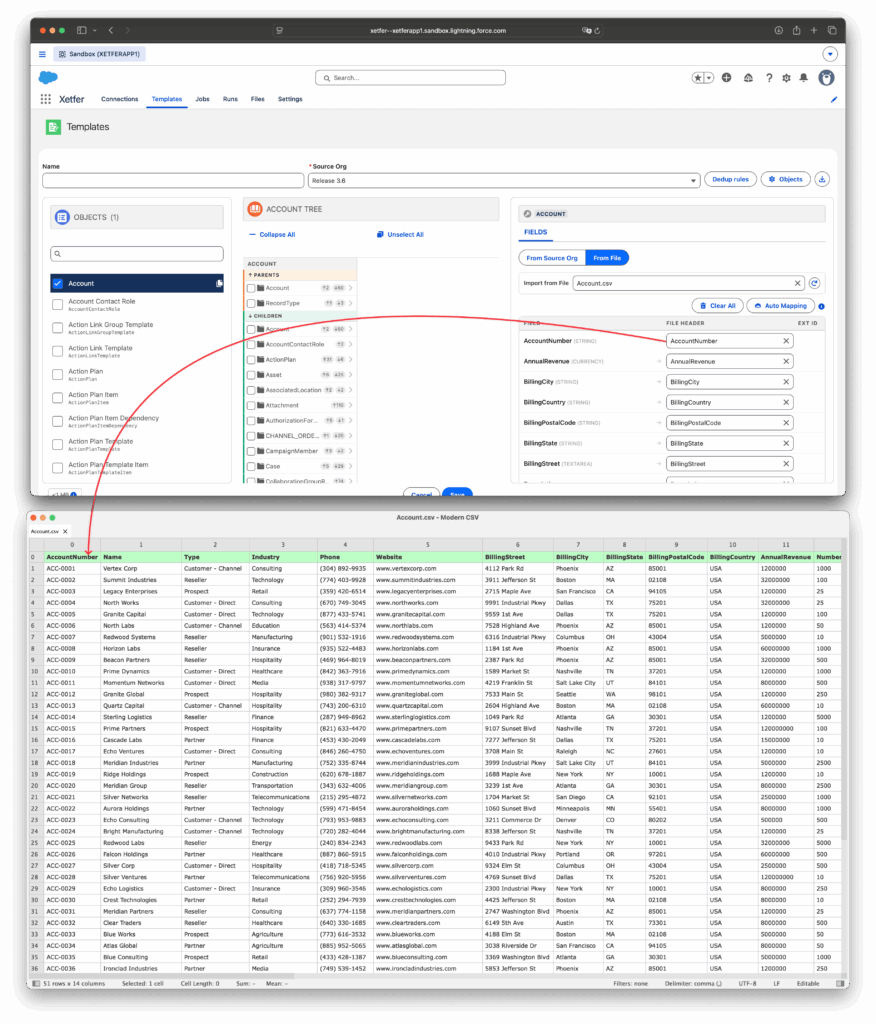Open the Files tab
Screen dimensions: 876x1024
257,99
